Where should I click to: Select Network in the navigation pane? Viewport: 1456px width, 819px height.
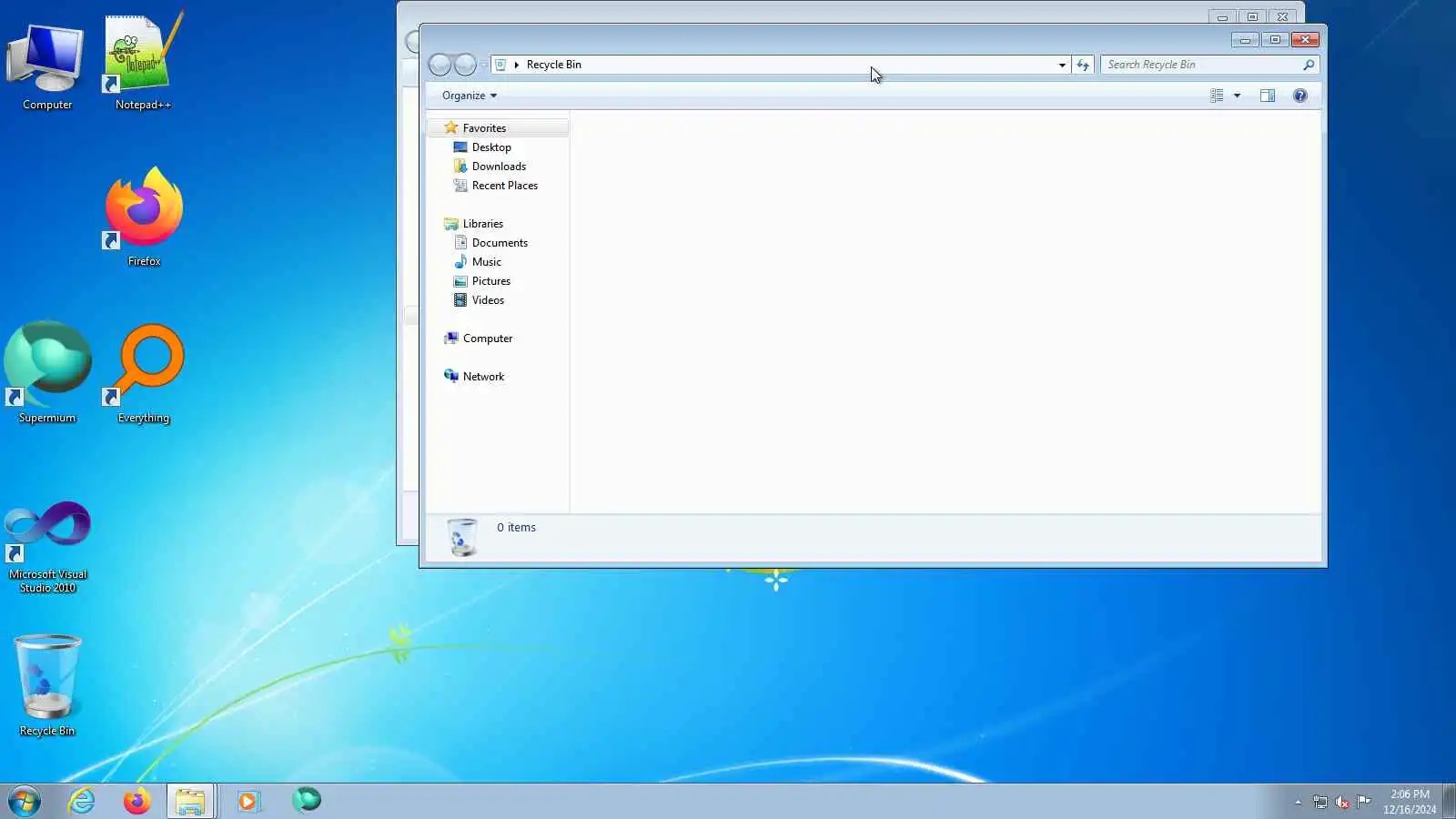(483, 377)
